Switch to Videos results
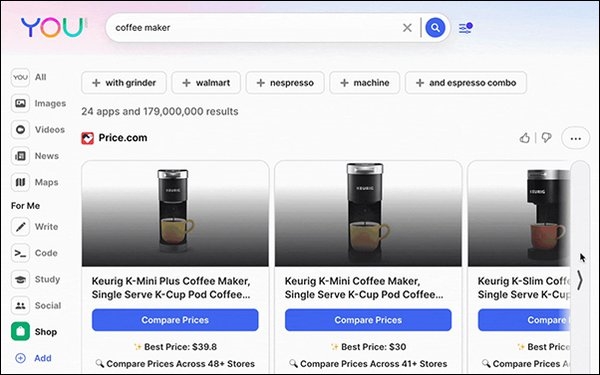The height and width of the screenshot is (375, 600). [38, 130]
